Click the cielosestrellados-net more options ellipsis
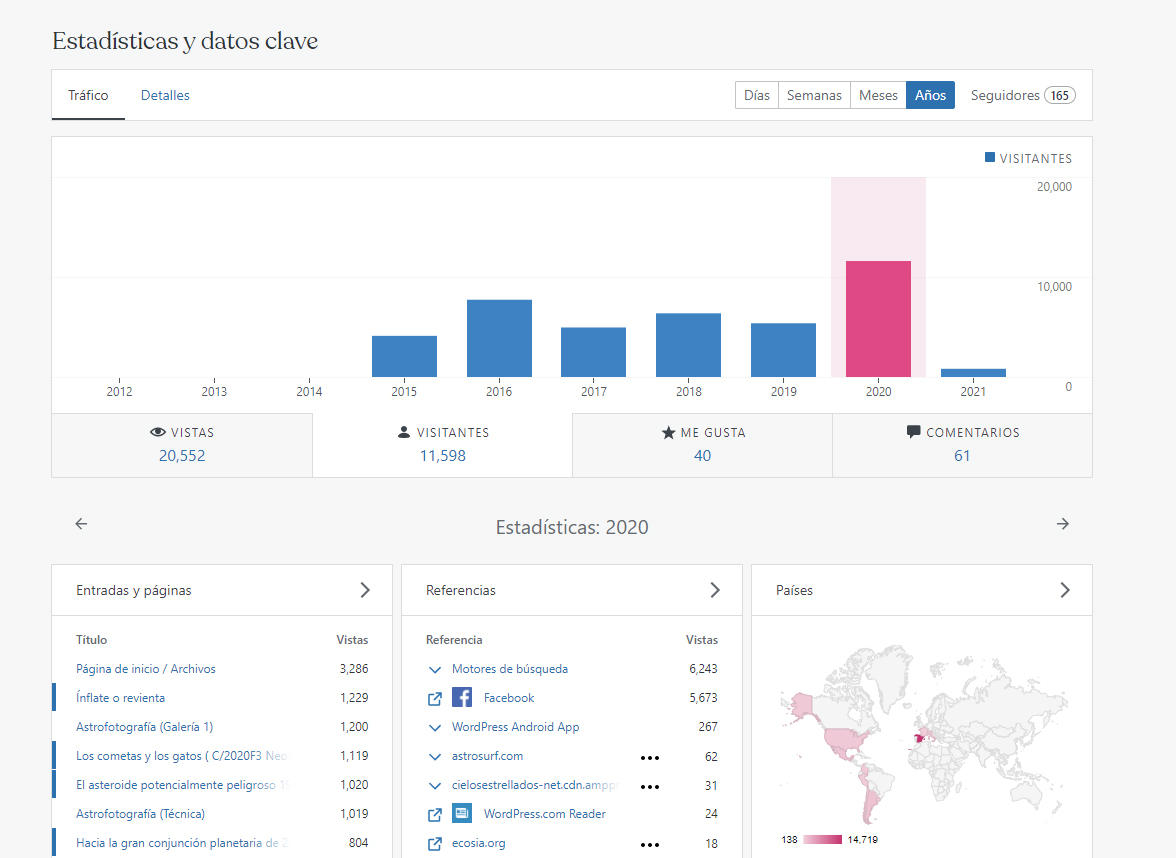The height and width of the screenshot is (858, 1176). 650,786
